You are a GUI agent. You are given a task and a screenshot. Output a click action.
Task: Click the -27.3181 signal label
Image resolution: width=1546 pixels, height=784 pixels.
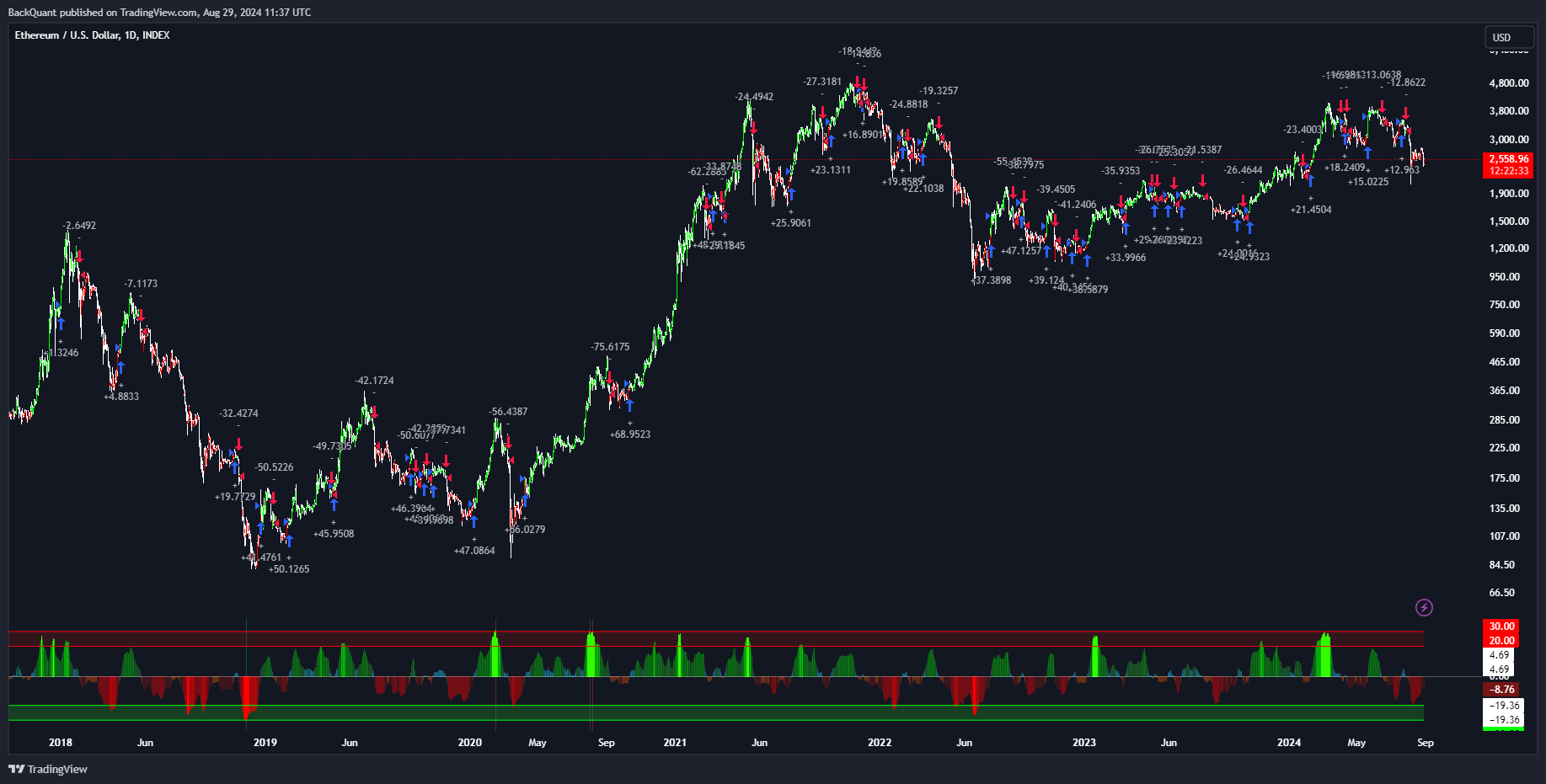coord(822,82)
